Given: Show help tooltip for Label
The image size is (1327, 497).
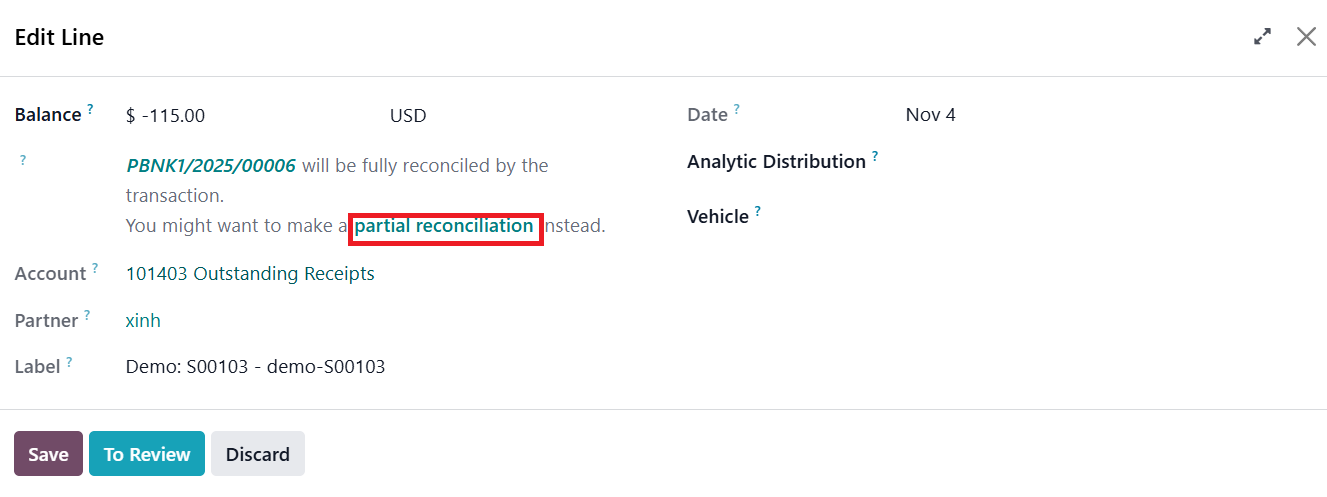Looking at the screenshot, I should [70, 362].
